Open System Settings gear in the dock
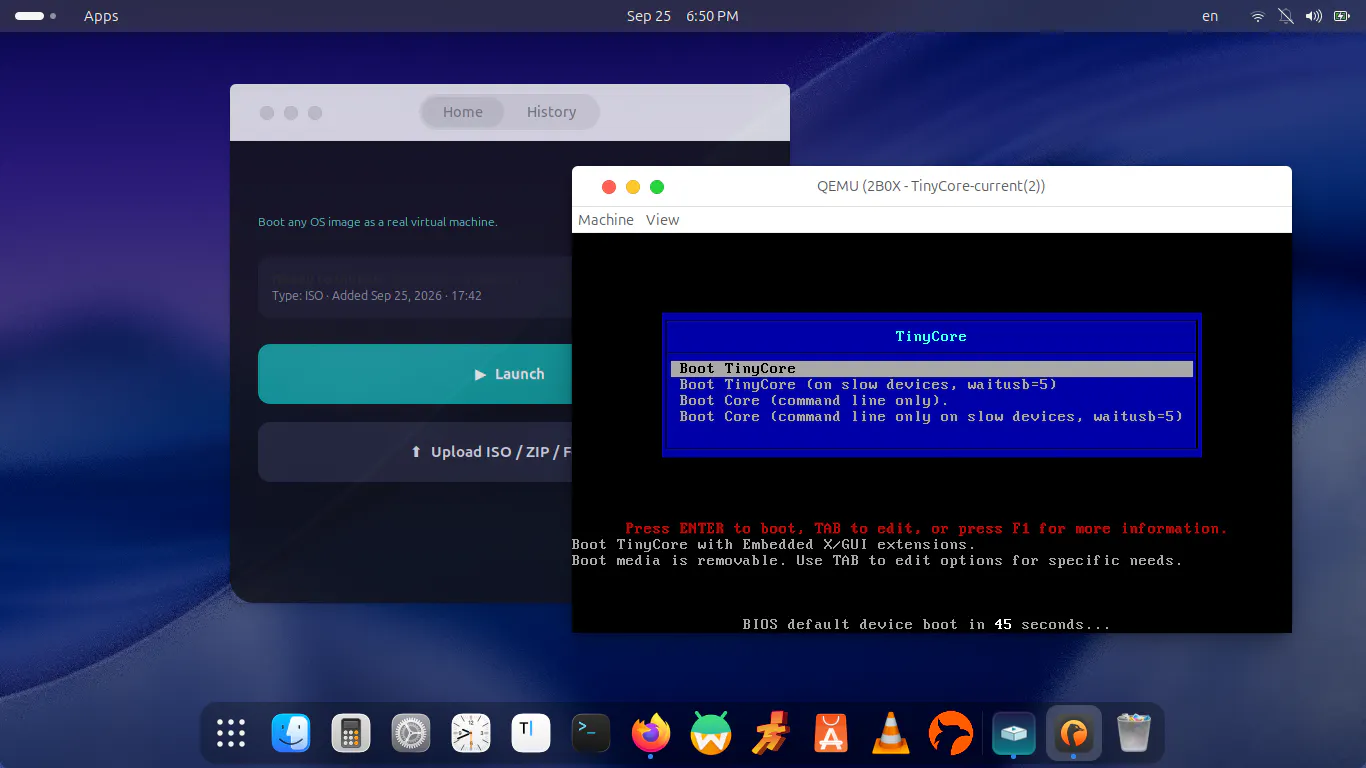Viewport: 1366px width, 768px height. 411,734
